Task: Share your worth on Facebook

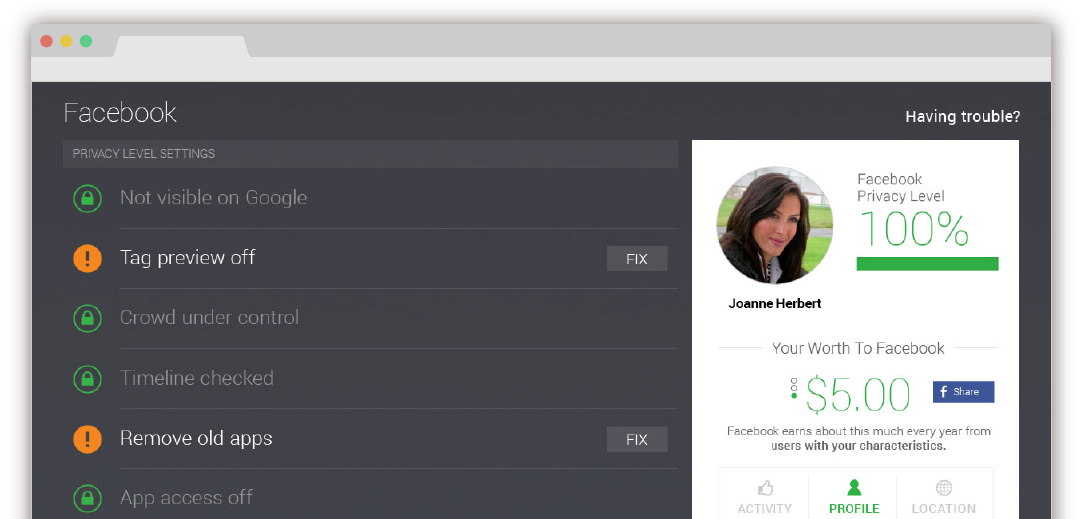Action: (963, 392)
